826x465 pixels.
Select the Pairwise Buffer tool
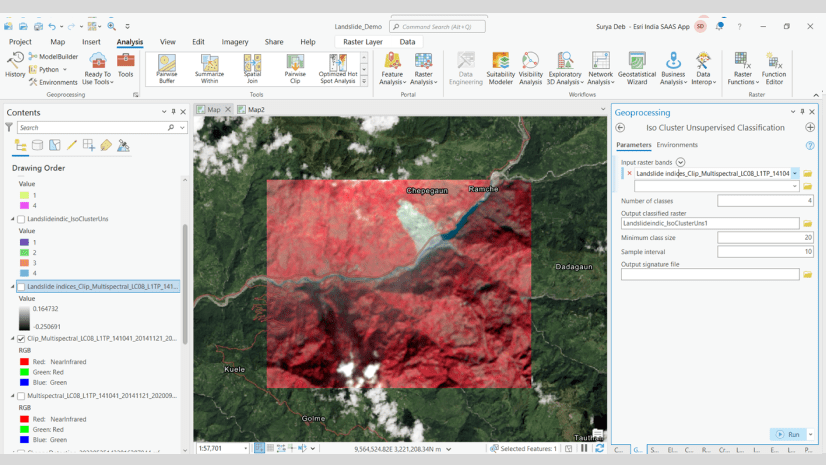(x=166, y=69)
